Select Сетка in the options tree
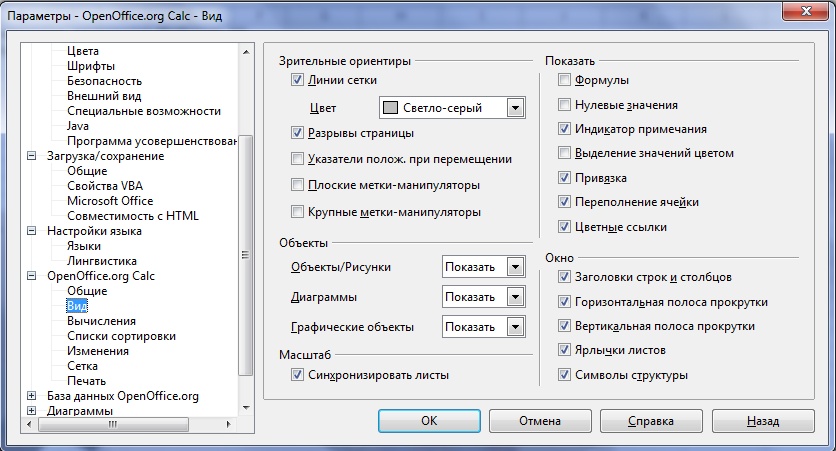 coord(82,366)
